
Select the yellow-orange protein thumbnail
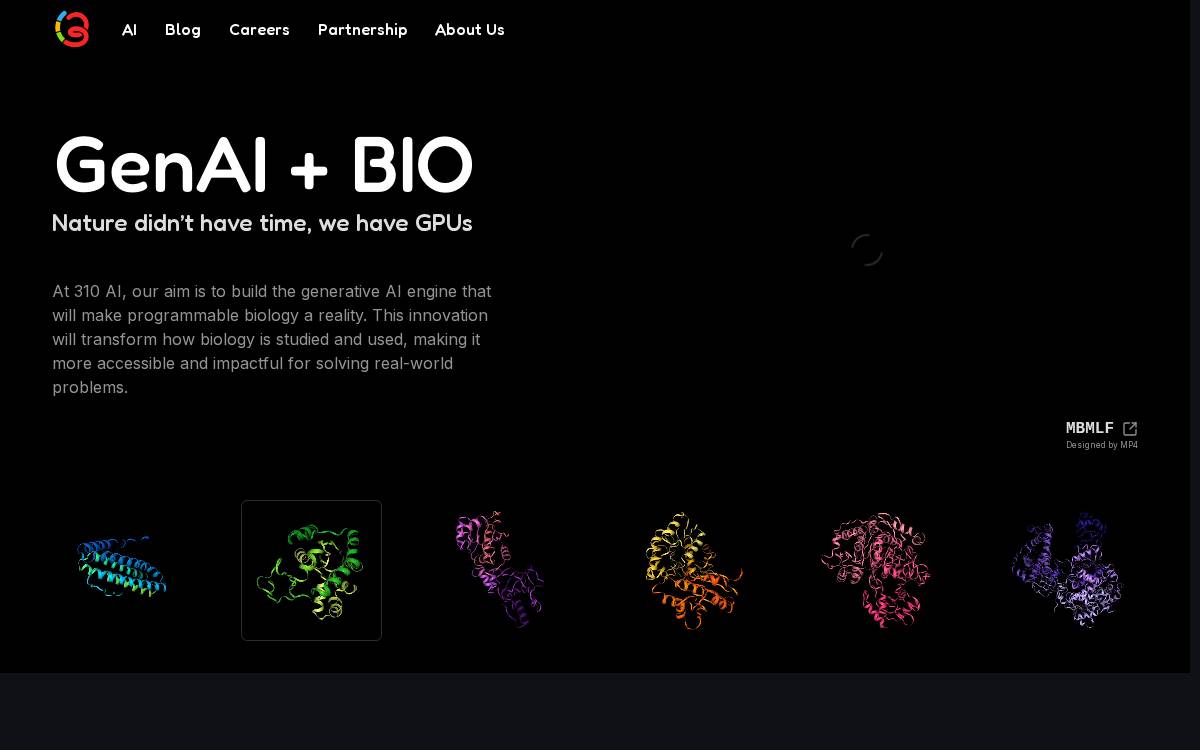689,570
